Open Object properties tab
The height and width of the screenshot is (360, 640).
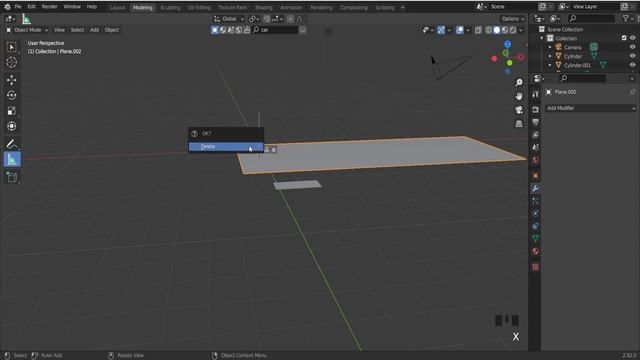click(536, 176)
